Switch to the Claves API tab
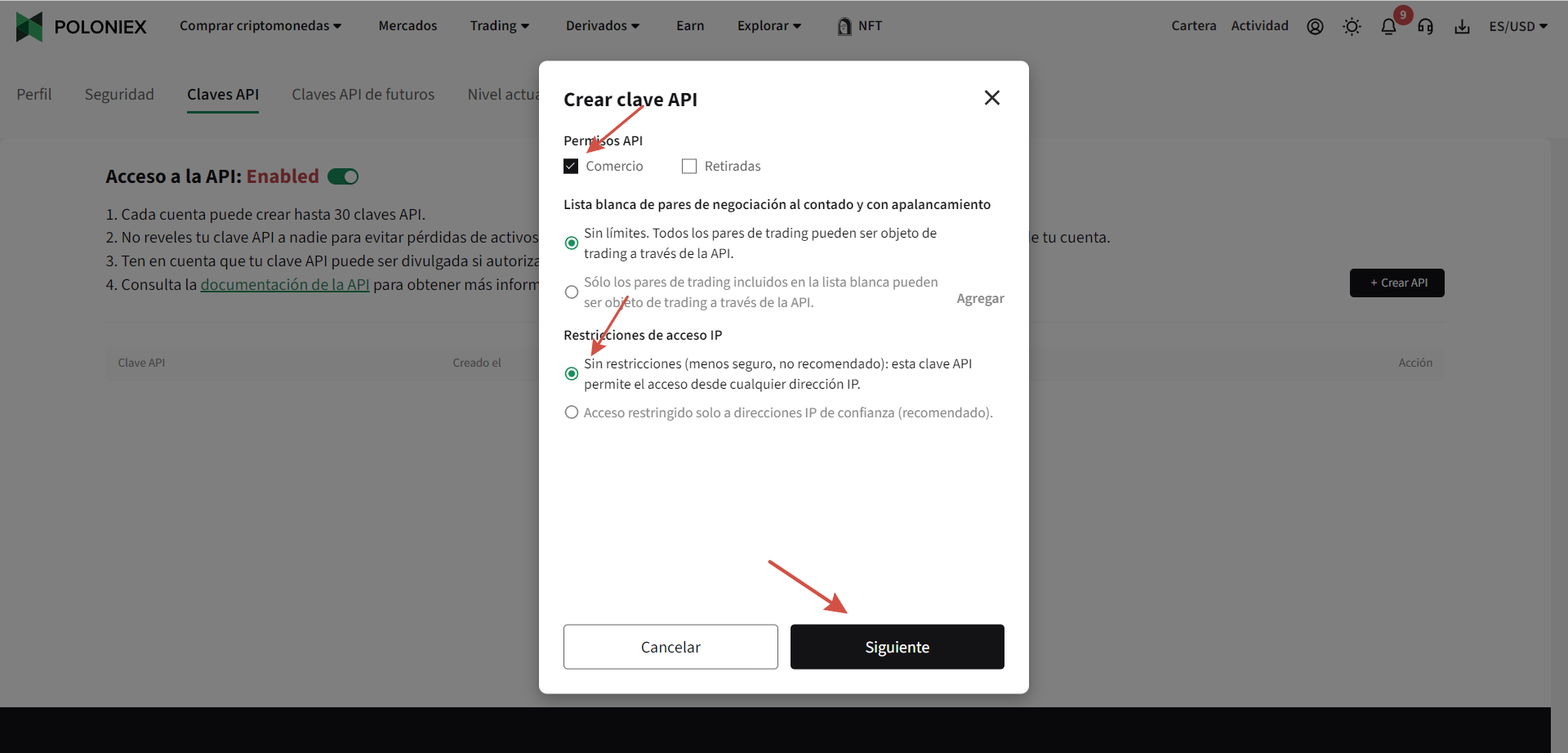 point(223,95)
